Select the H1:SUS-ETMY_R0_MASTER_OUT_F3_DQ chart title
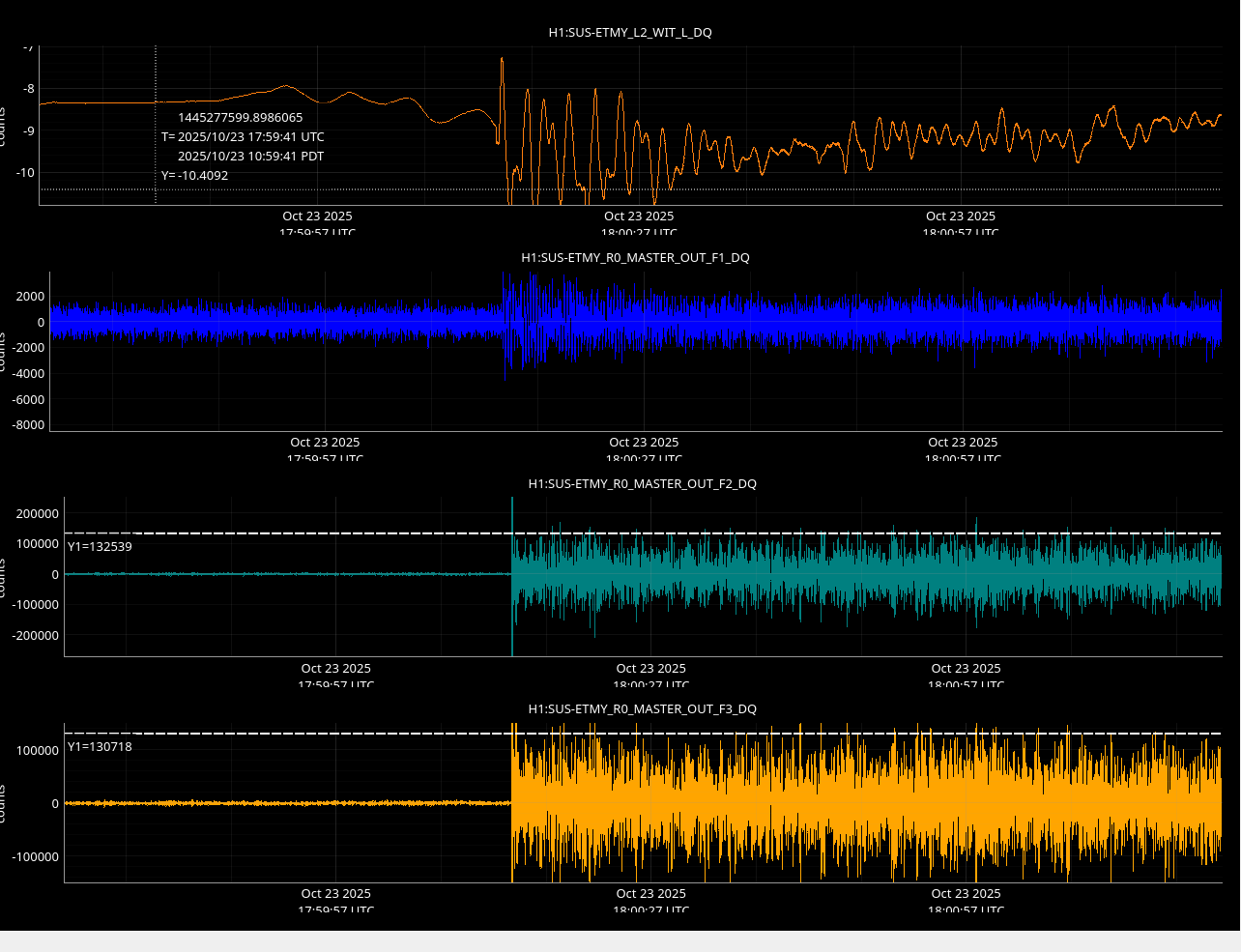 coord(642,708)
